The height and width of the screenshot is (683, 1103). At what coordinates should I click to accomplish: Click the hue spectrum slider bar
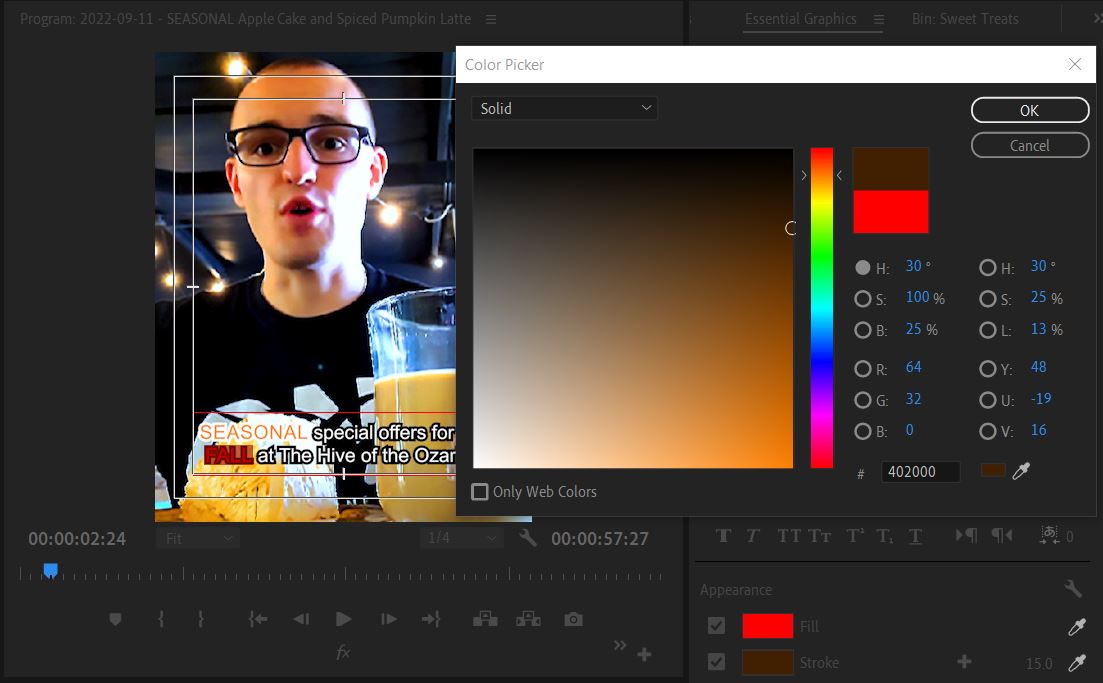click(822, 307)
